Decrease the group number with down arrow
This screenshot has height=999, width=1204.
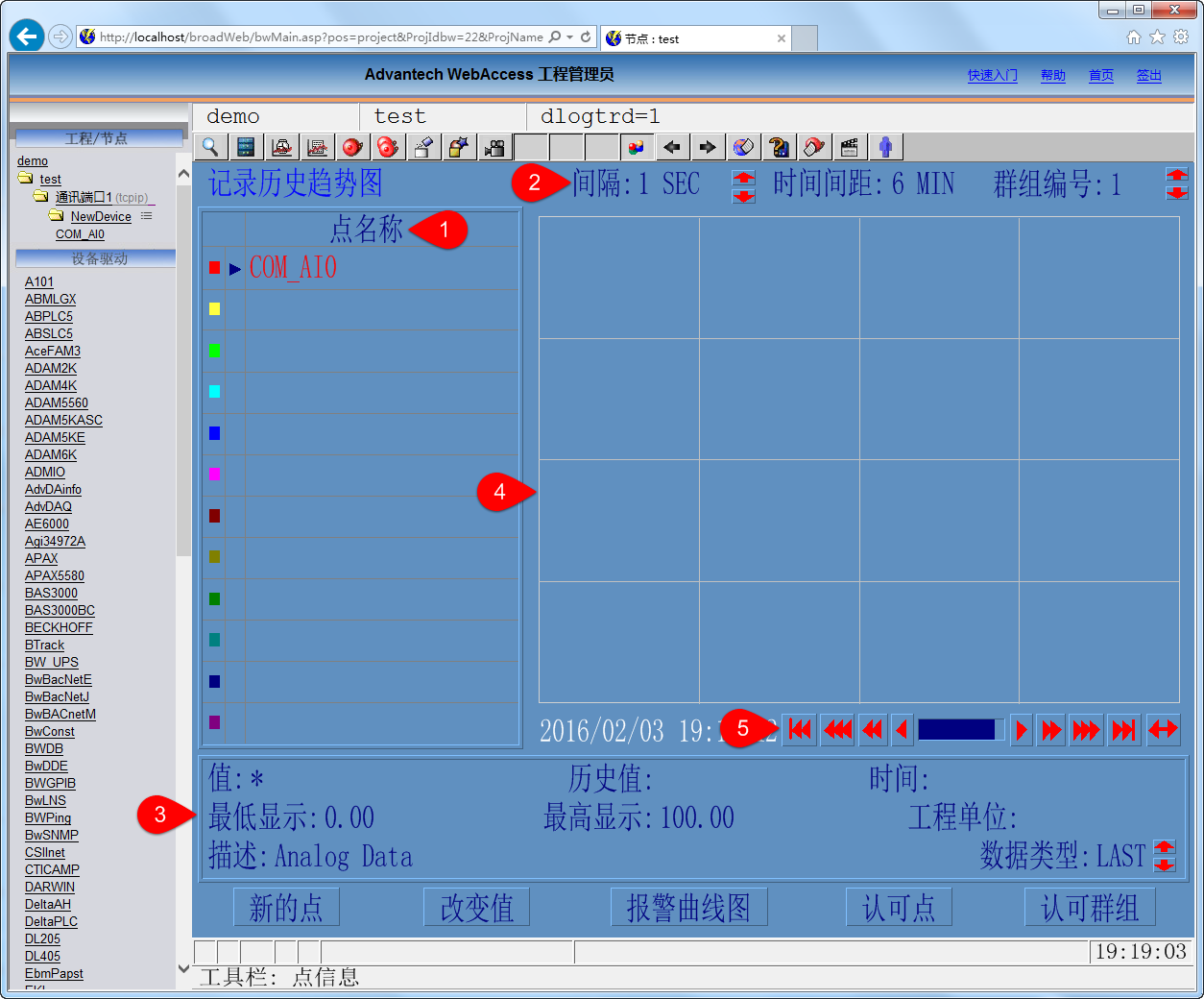pyautogui.click(x=1177, y=193)
